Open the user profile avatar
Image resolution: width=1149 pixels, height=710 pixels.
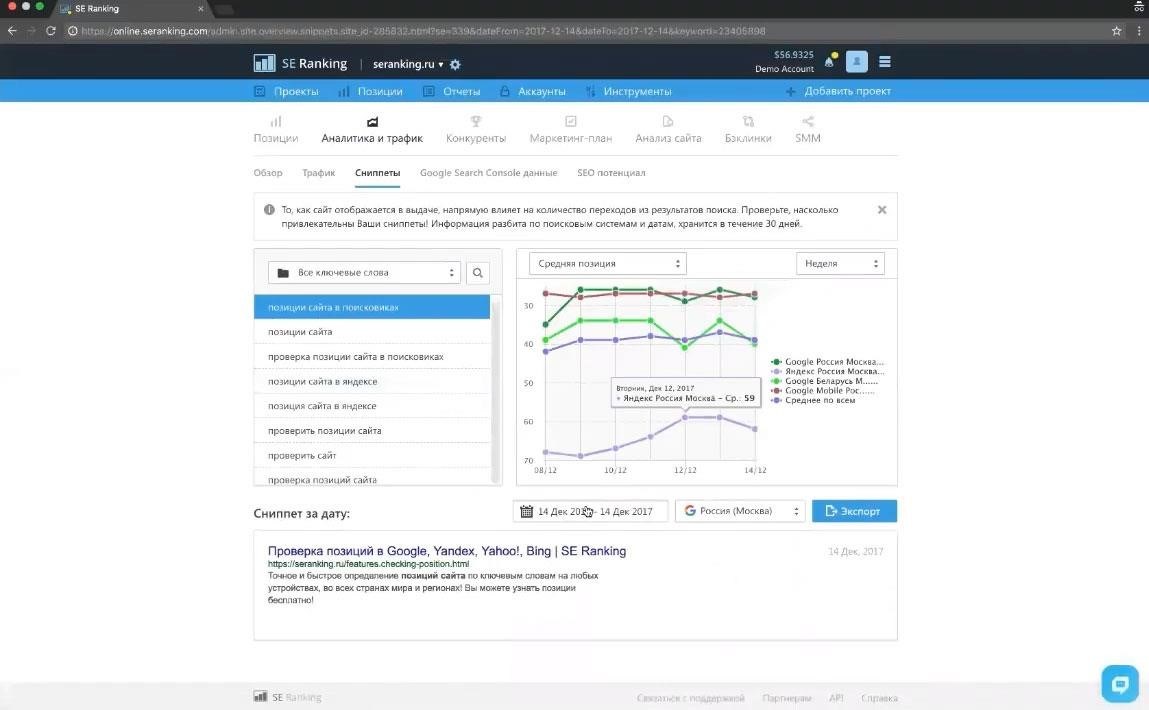tap(856, 62)
